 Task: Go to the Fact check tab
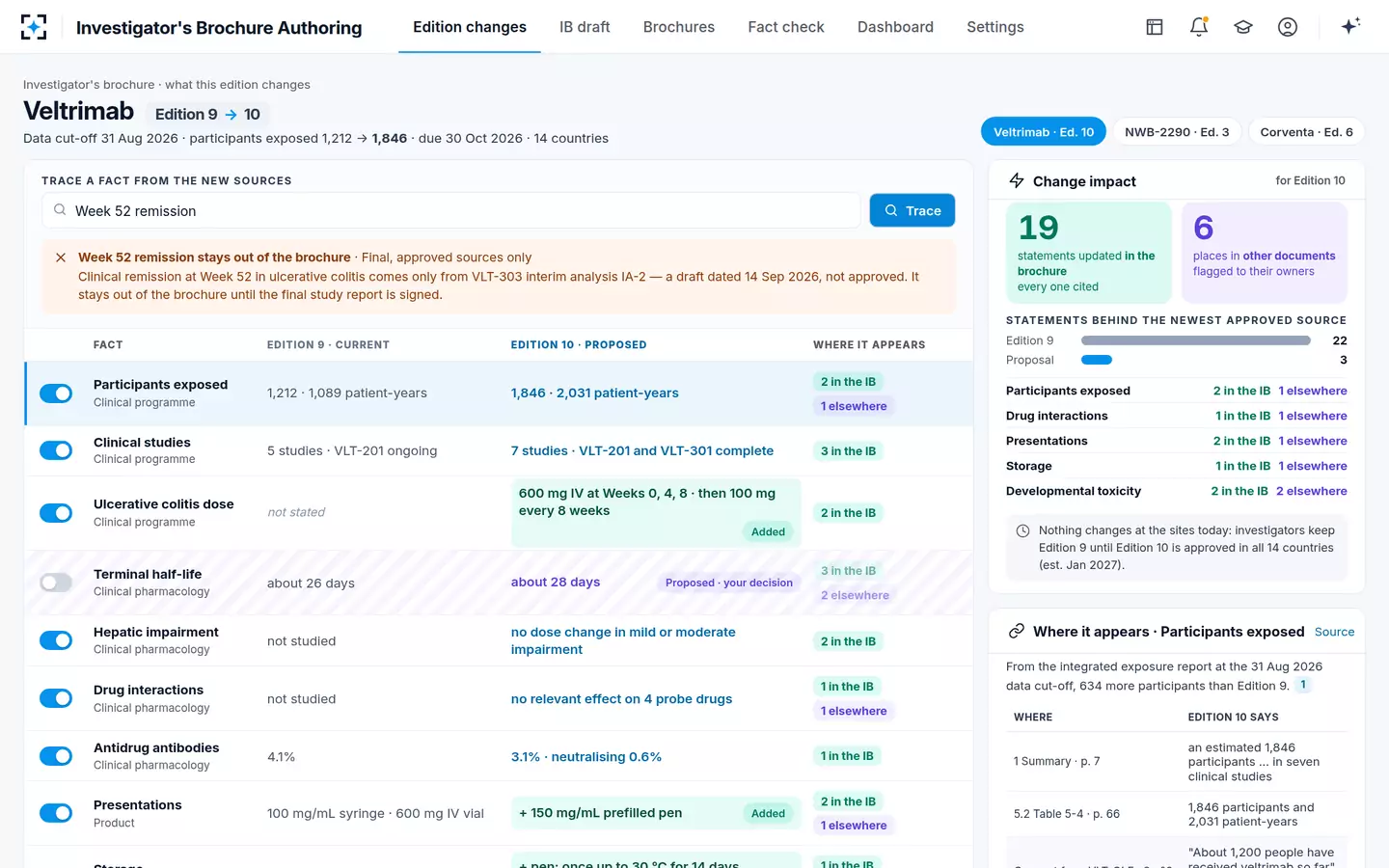(786, 27)
